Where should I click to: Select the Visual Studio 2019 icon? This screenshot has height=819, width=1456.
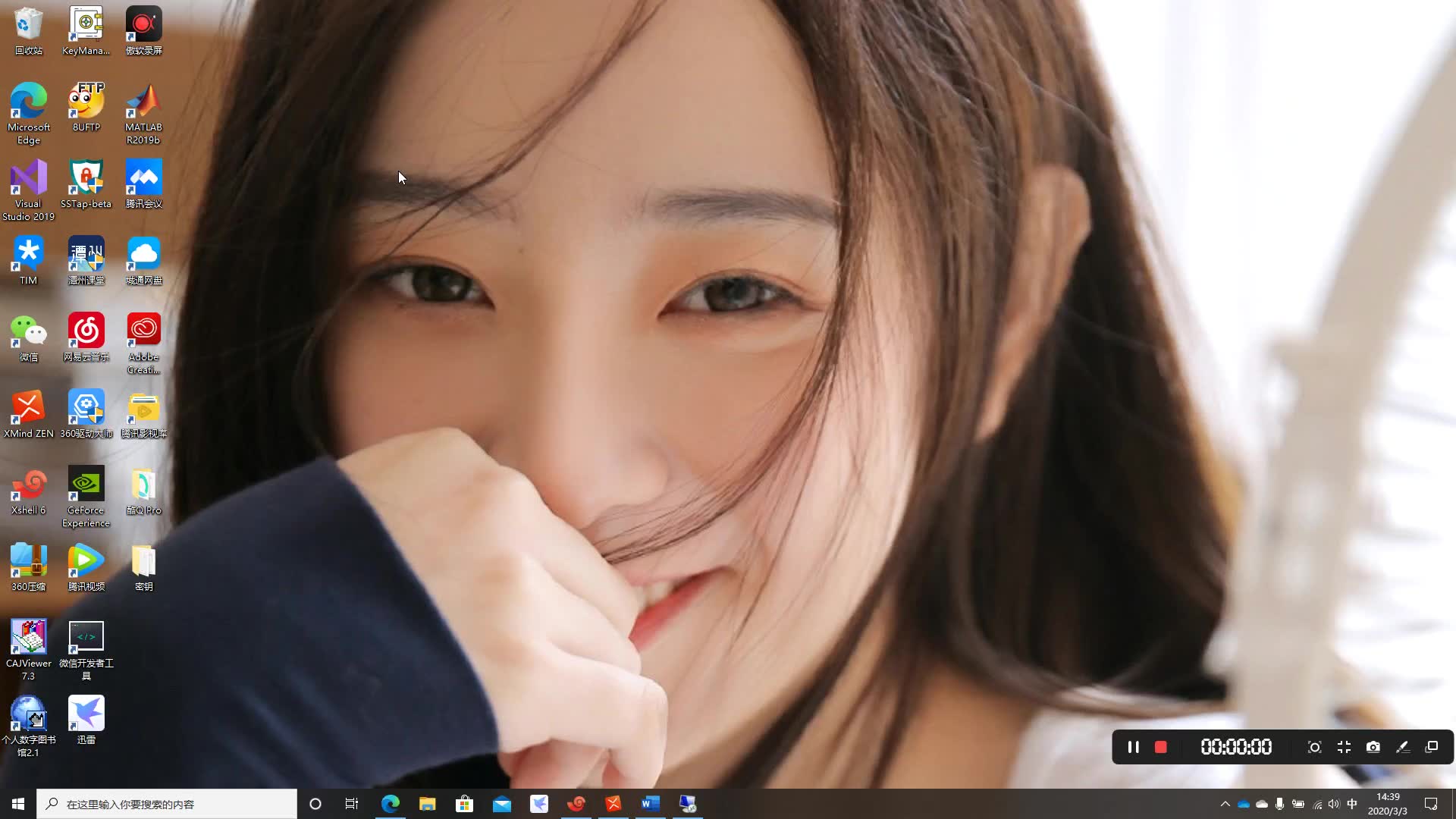28,190
